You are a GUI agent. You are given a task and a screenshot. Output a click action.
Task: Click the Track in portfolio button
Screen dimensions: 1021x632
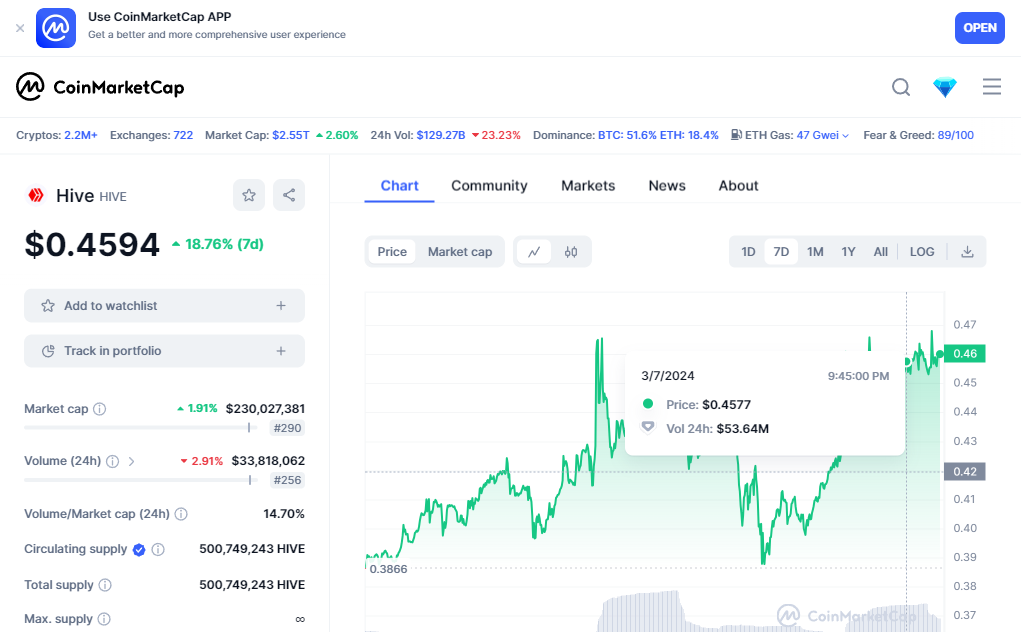164,351
